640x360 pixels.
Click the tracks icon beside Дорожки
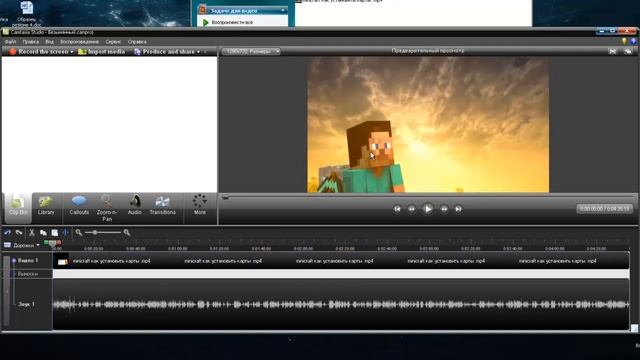pos(7,245)
